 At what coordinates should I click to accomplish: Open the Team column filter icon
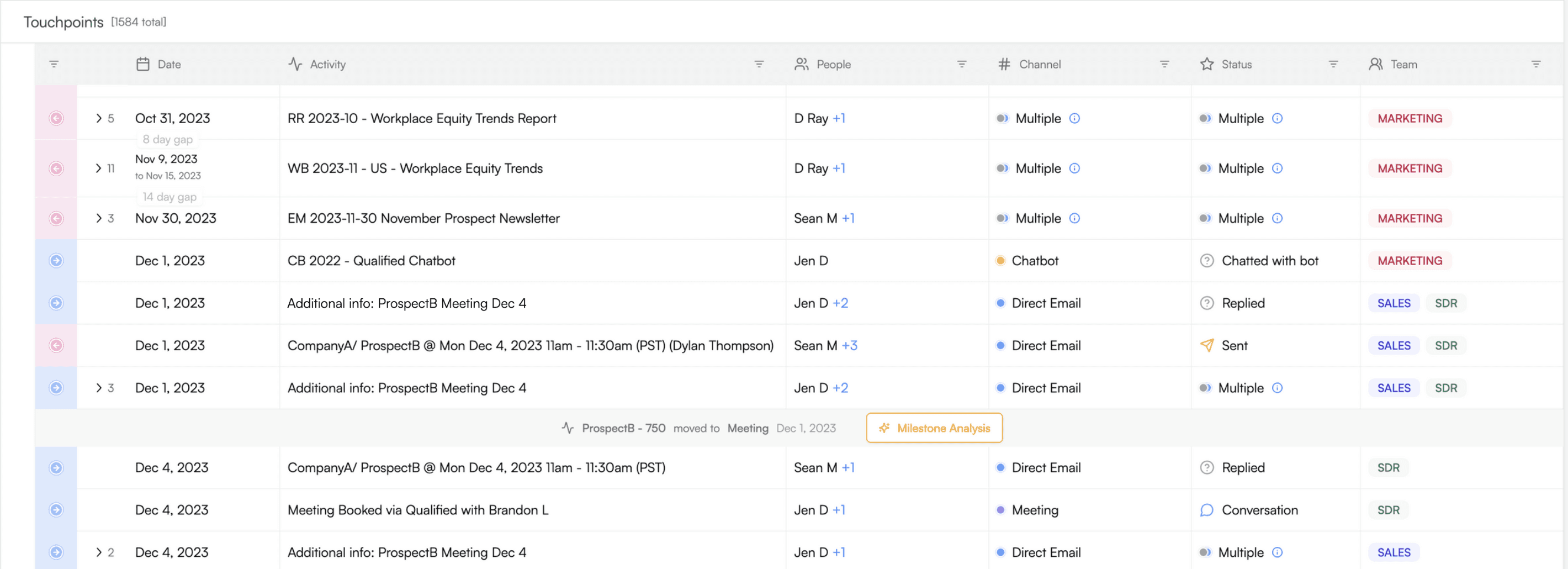[1535, 64]
